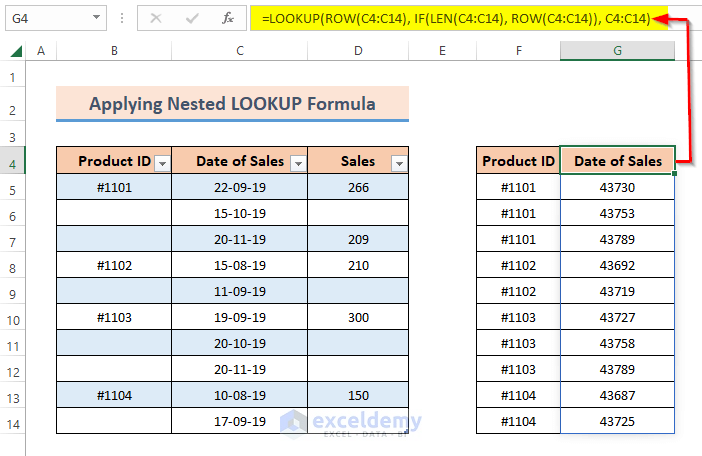Select cell with date 17-09-19
Screen dimensions: 702x456
(x=240, y=421)
